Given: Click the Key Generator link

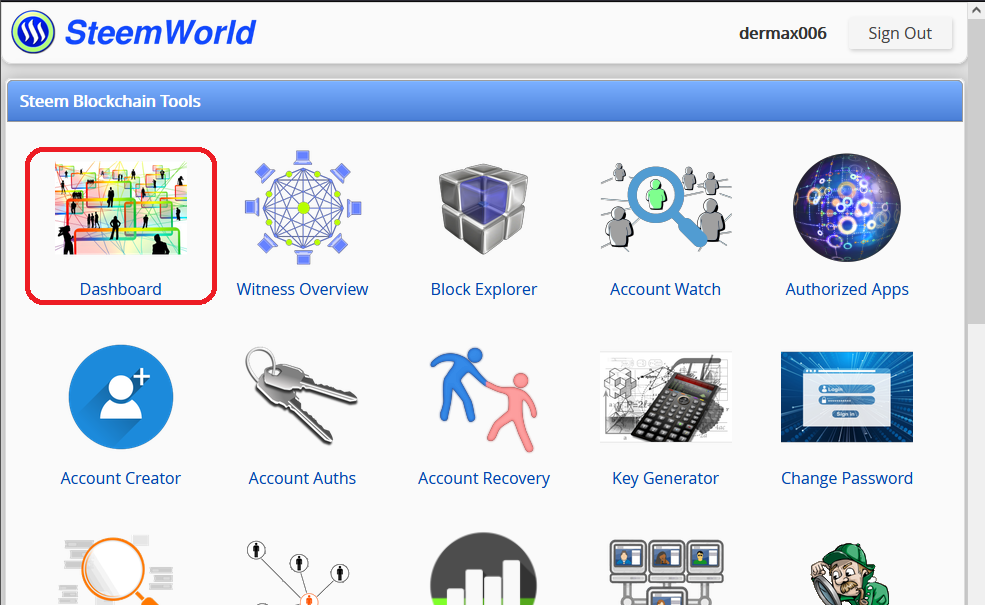Looking at the screenshot, I should click(665, 479).
